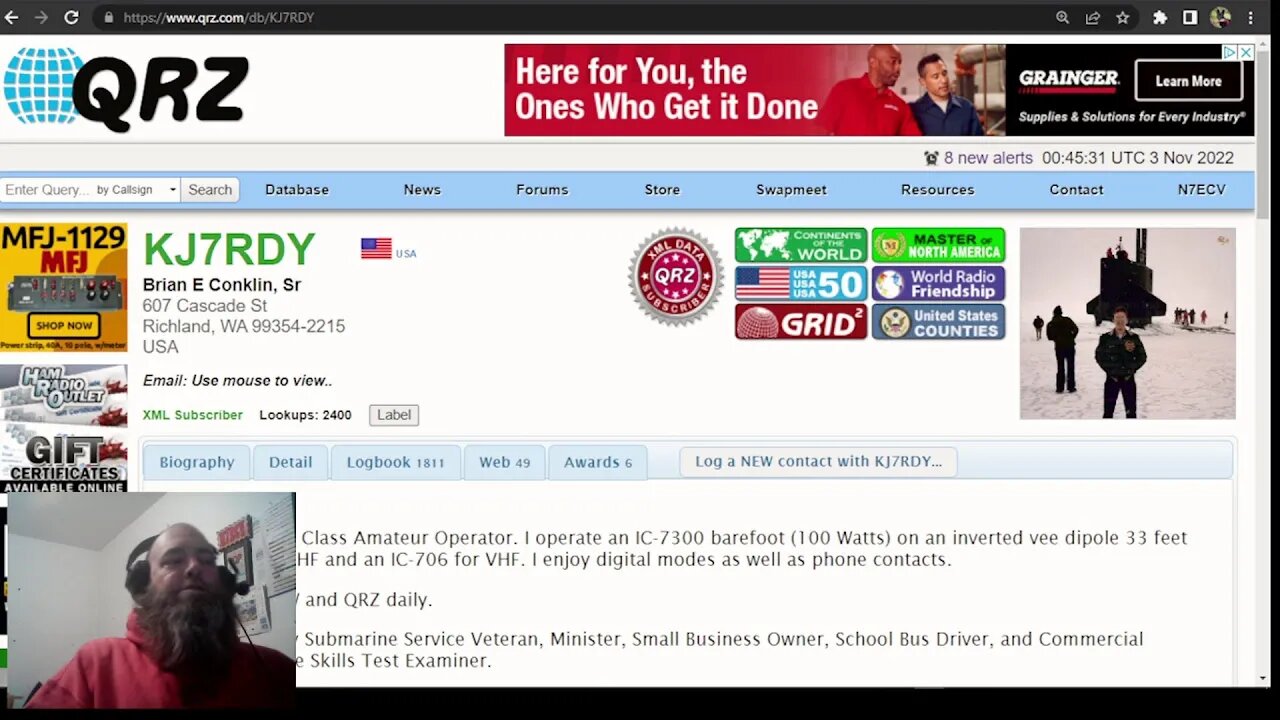This screenshot has width=1280, height=720.
Task: Open the Swapmeet menu
Action: [791, 189]
